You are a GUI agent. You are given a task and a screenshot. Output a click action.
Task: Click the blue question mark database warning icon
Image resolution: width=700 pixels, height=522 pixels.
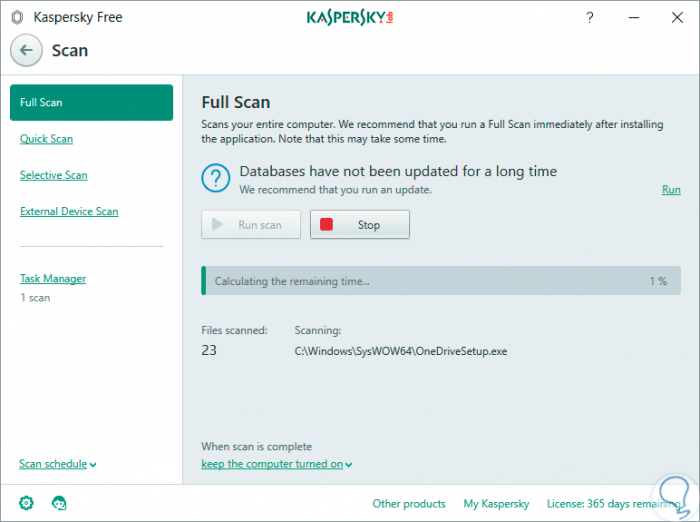point(216,178)
